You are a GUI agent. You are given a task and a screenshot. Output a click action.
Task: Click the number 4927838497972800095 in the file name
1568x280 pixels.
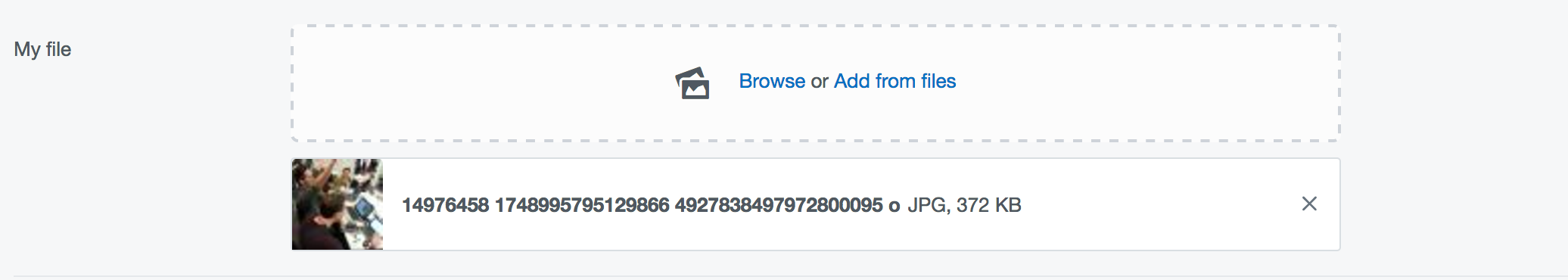coord(779,205)
